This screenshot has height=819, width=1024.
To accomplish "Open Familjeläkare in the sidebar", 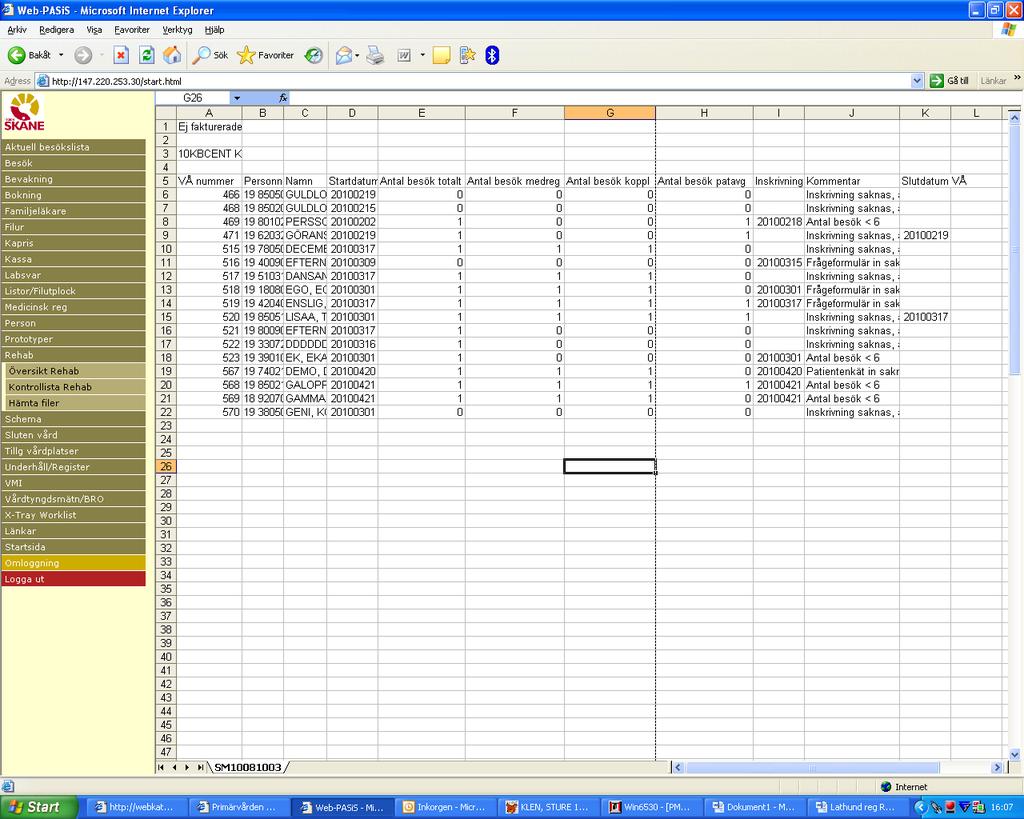I will [73, 211].
